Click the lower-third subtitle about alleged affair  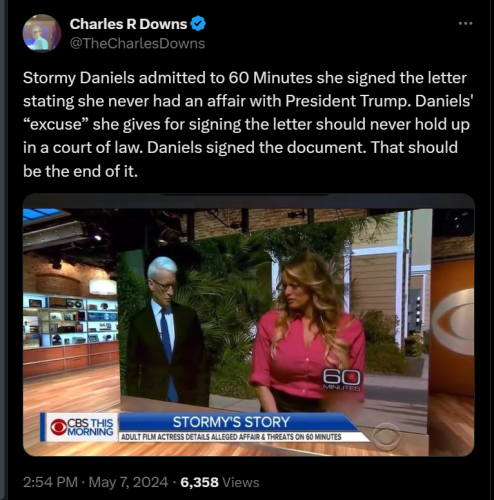[231, 437]
